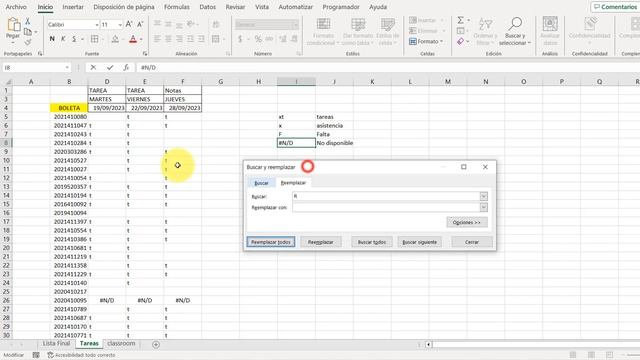640x360 pixels.
Task: Open the Datos ribbon tab
Action: point(207,7)
